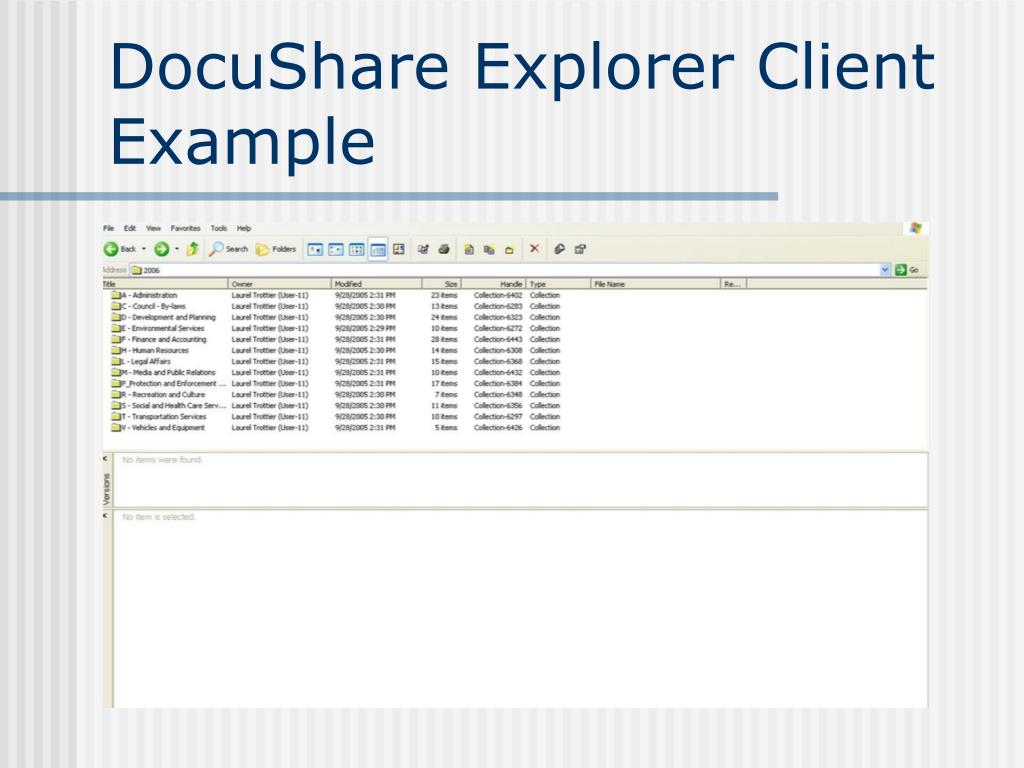Sort by the Owner column header
The height and width of the screenshot is (768, 1024).
tap(280, 284)
